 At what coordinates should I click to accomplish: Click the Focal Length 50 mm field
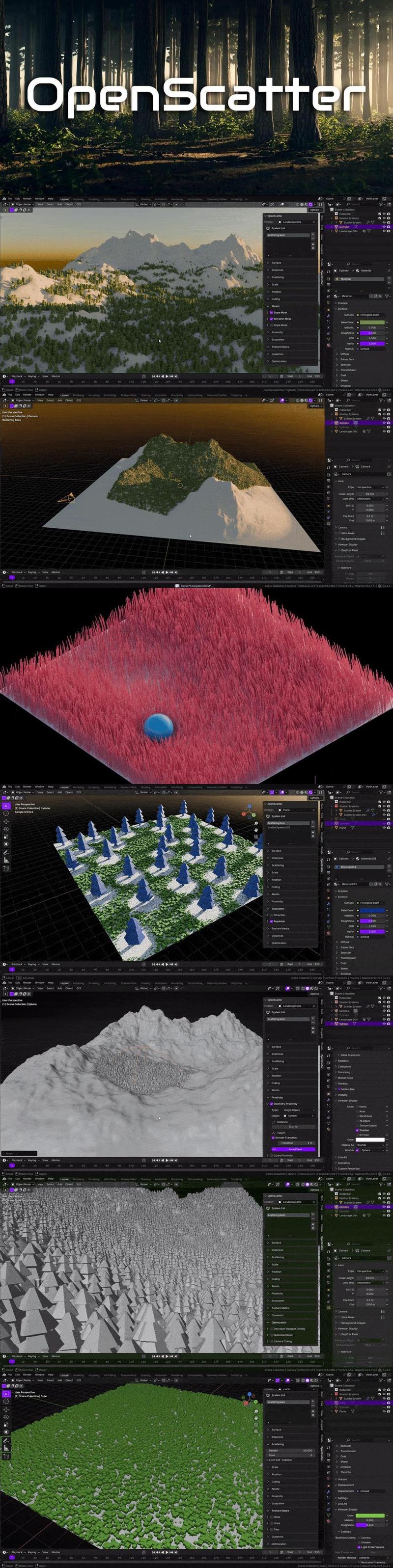point(370,494)
